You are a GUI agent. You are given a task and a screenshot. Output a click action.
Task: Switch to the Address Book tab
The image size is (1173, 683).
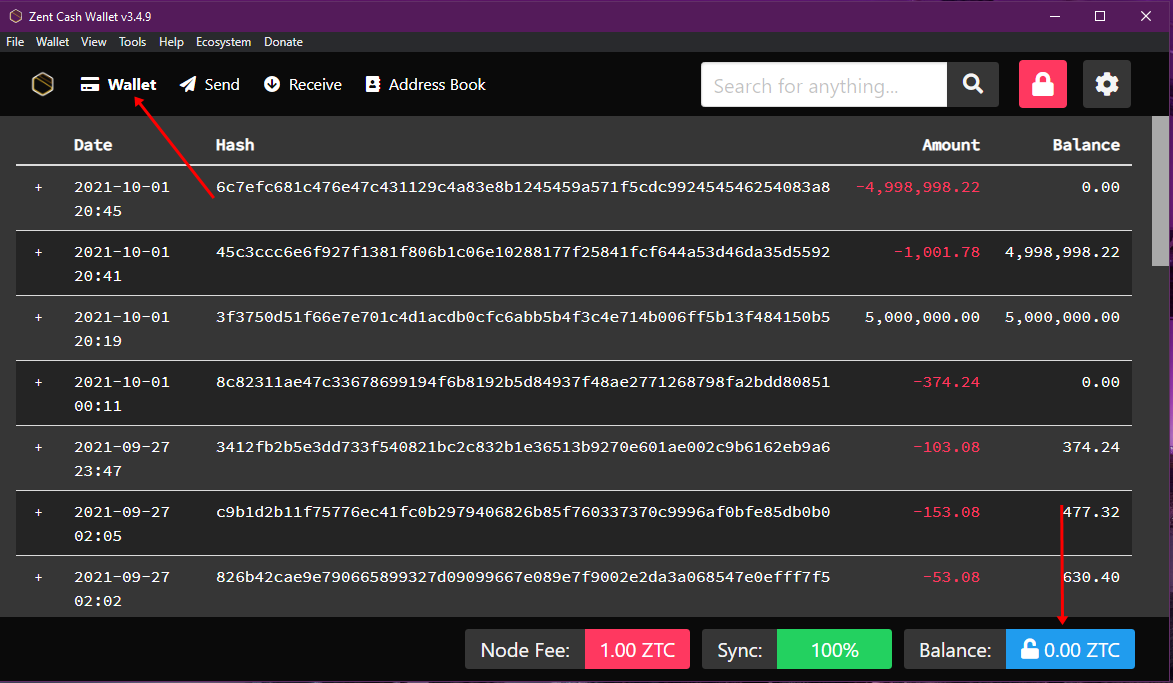pyautogui.click(x=425, y=85)
